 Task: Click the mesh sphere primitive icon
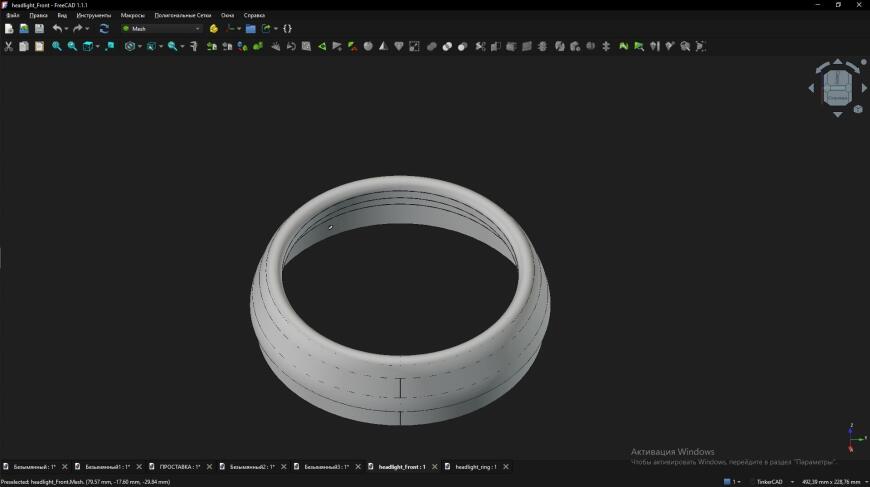[x=368, y=47]
